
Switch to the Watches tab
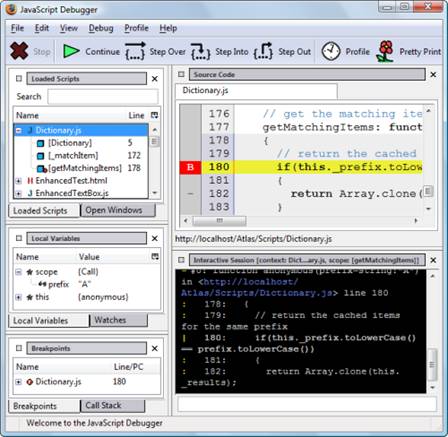(x=118, y=320)
